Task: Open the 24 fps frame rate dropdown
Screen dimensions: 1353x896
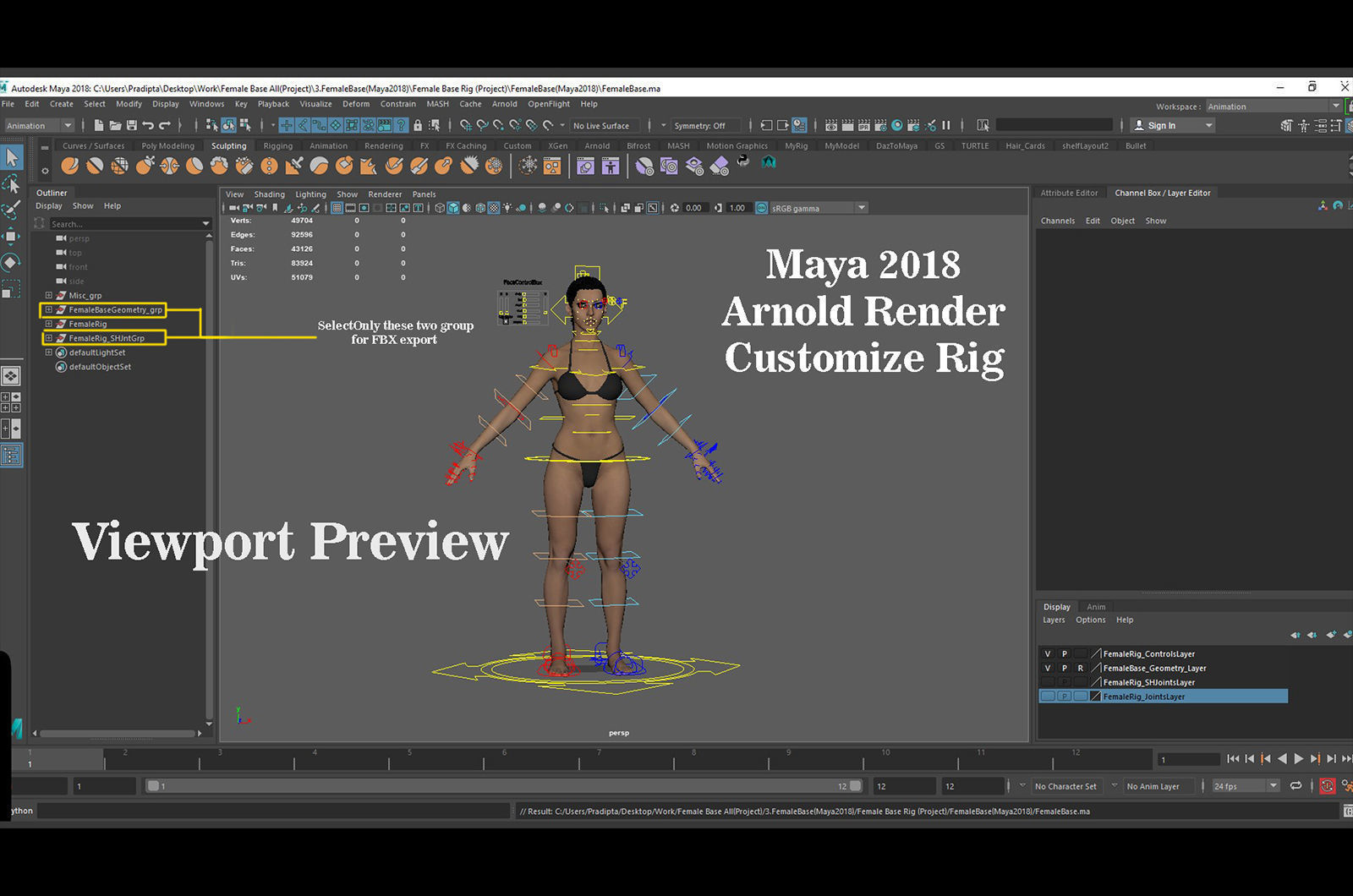Action: pyautogui.click(x=1246, y=786)
